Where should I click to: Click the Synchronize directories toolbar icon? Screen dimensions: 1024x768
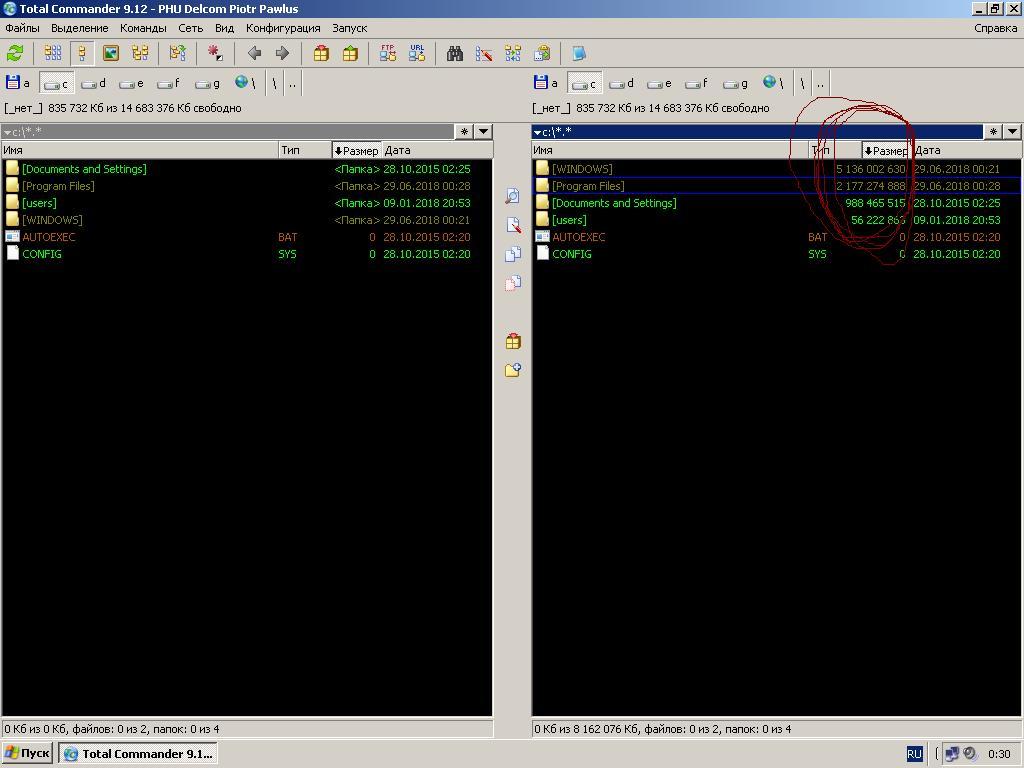pos(513,54)
